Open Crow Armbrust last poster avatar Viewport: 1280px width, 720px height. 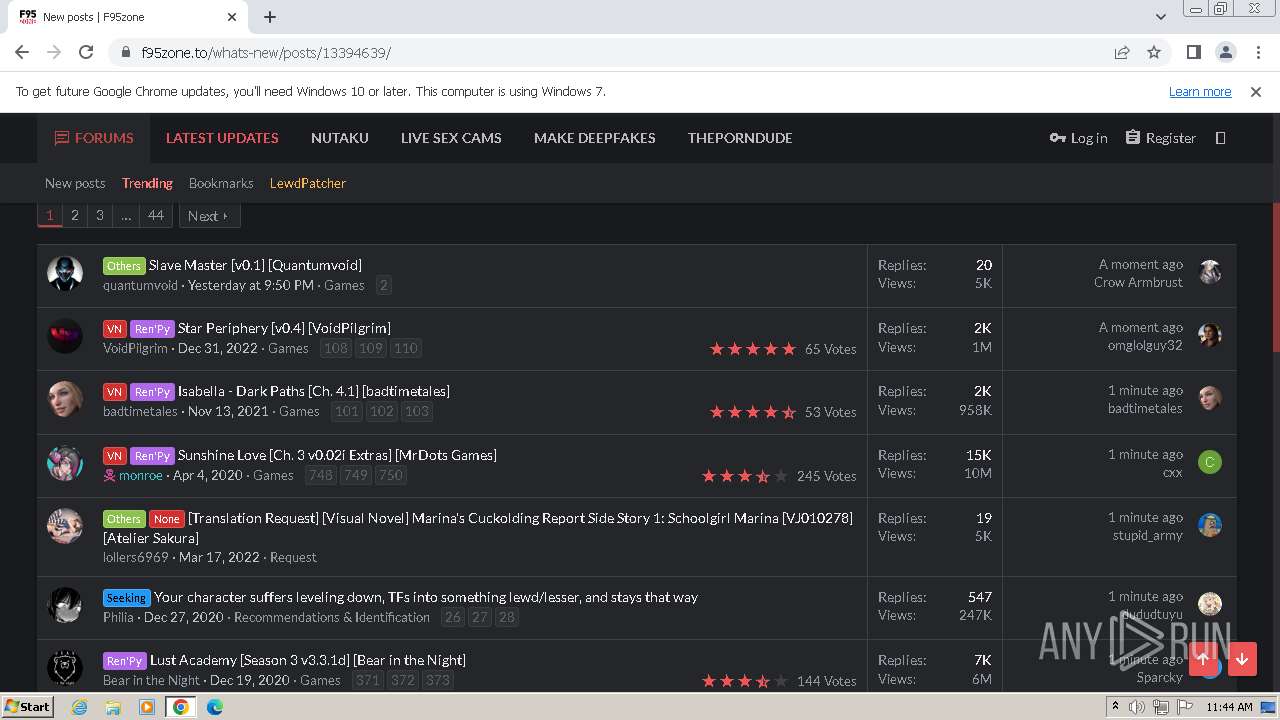[1210, 272]
